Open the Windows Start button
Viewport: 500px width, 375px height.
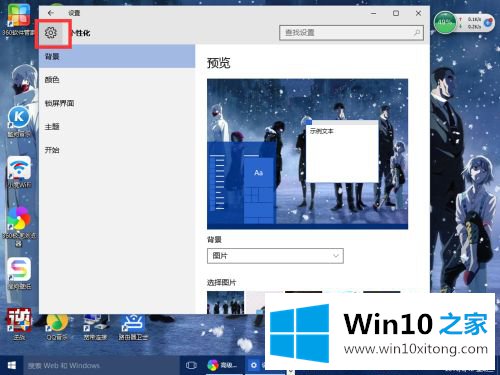[12, 365]
